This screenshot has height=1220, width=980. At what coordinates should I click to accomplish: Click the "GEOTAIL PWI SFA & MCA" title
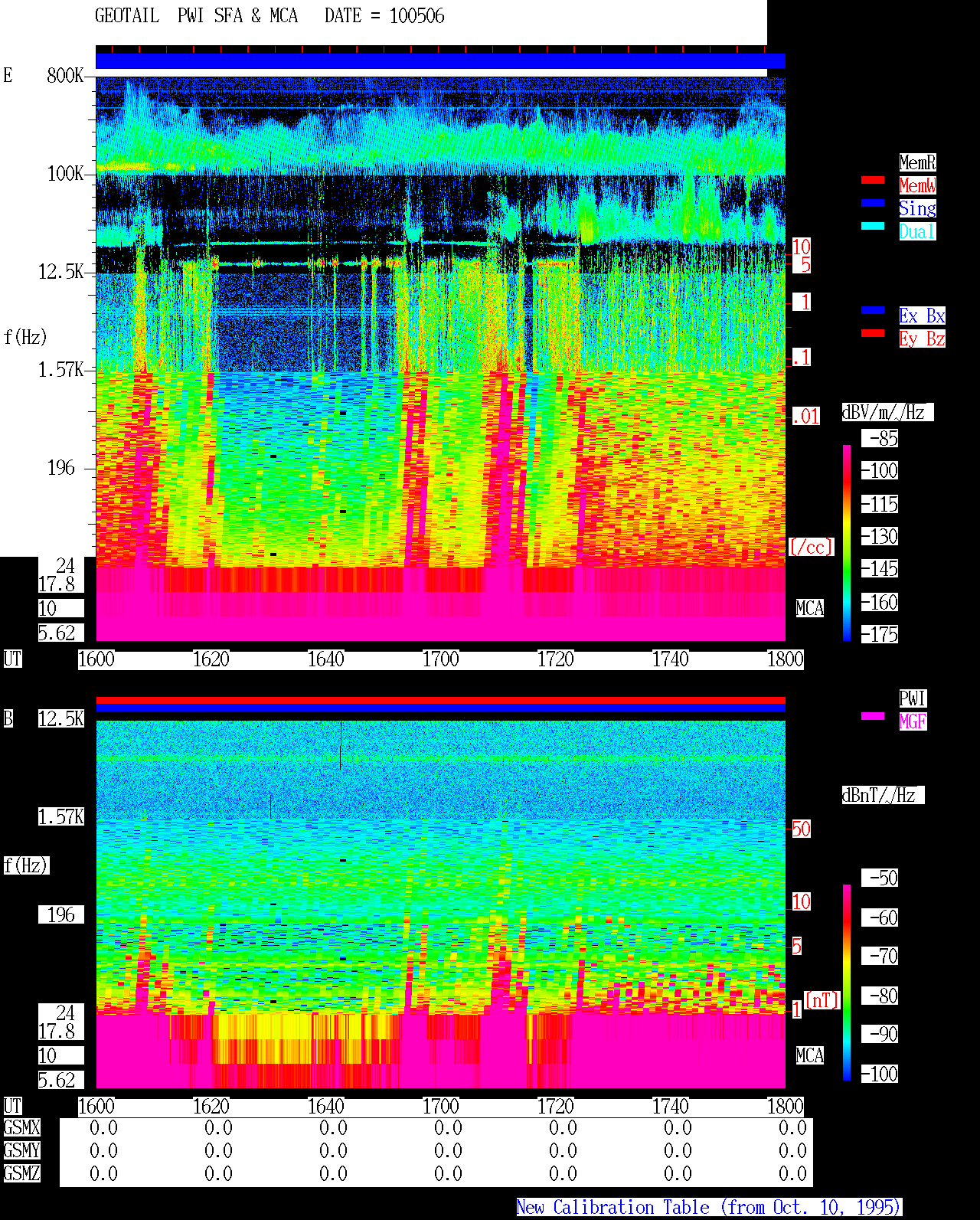pyautogui.click(x=196, y=16)
